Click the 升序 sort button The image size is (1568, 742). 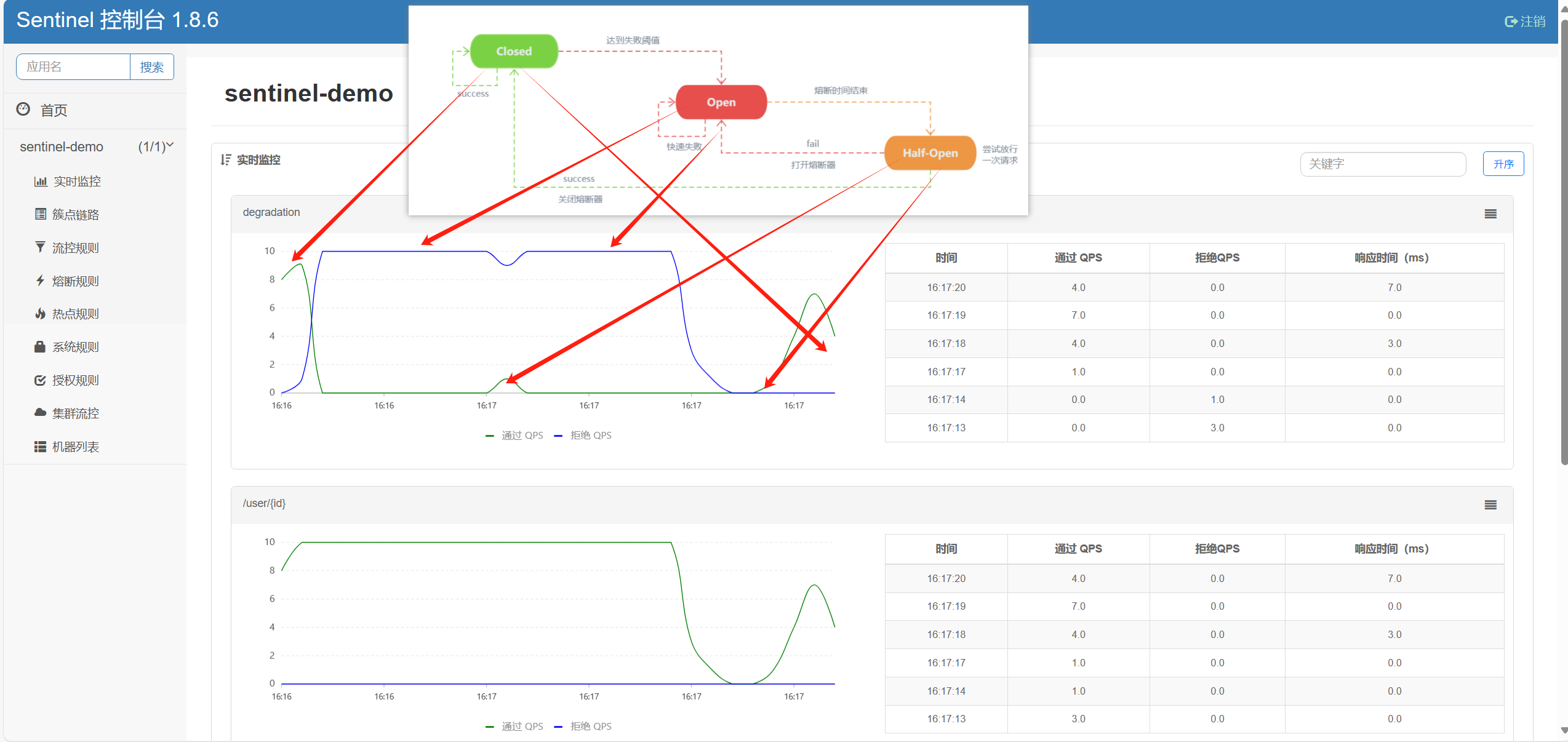click(1503, 164)
